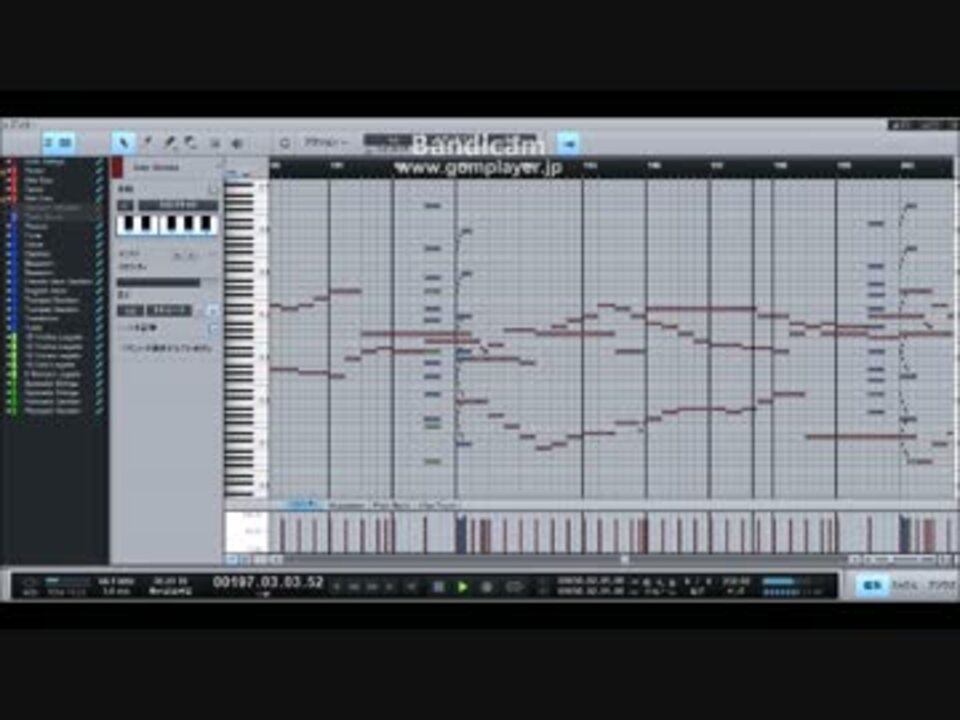Click the Record button in the transport
This screenshot has width=960, height=720.
click(x=487, y=587)
